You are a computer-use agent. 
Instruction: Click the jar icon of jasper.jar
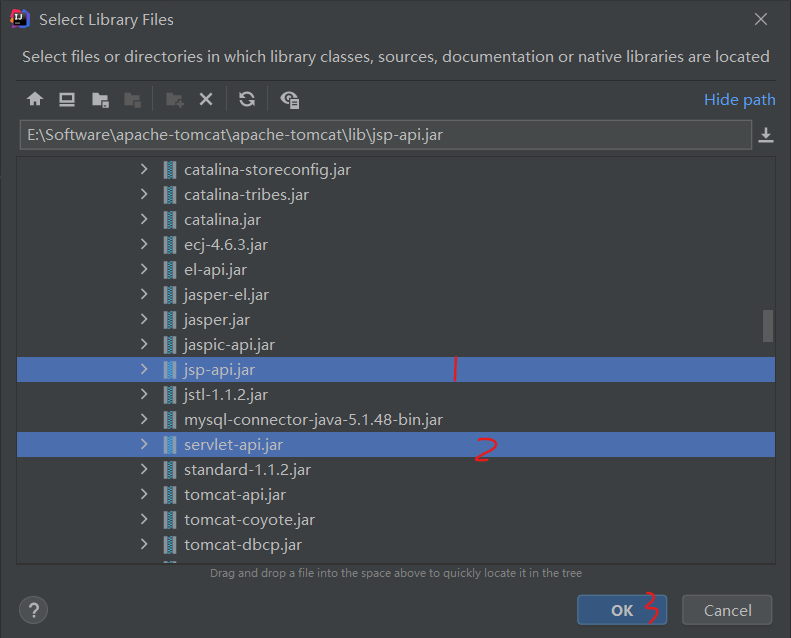[x=170, y=320]
